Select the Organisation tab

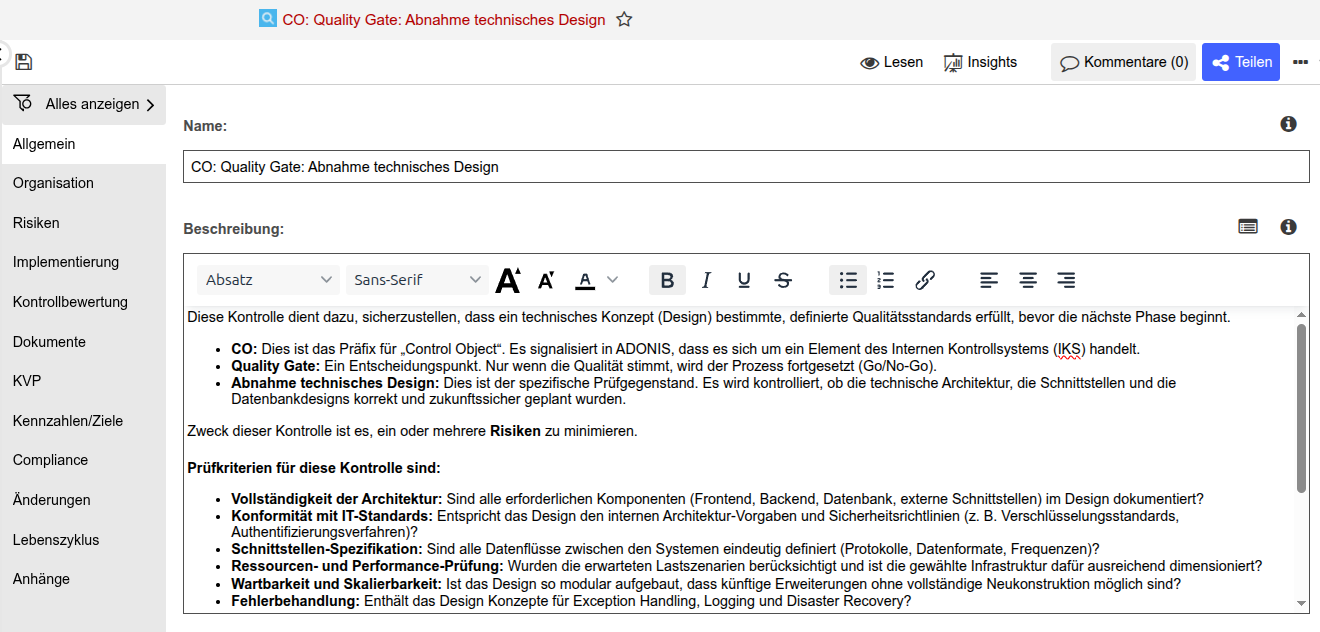point(84,183)
